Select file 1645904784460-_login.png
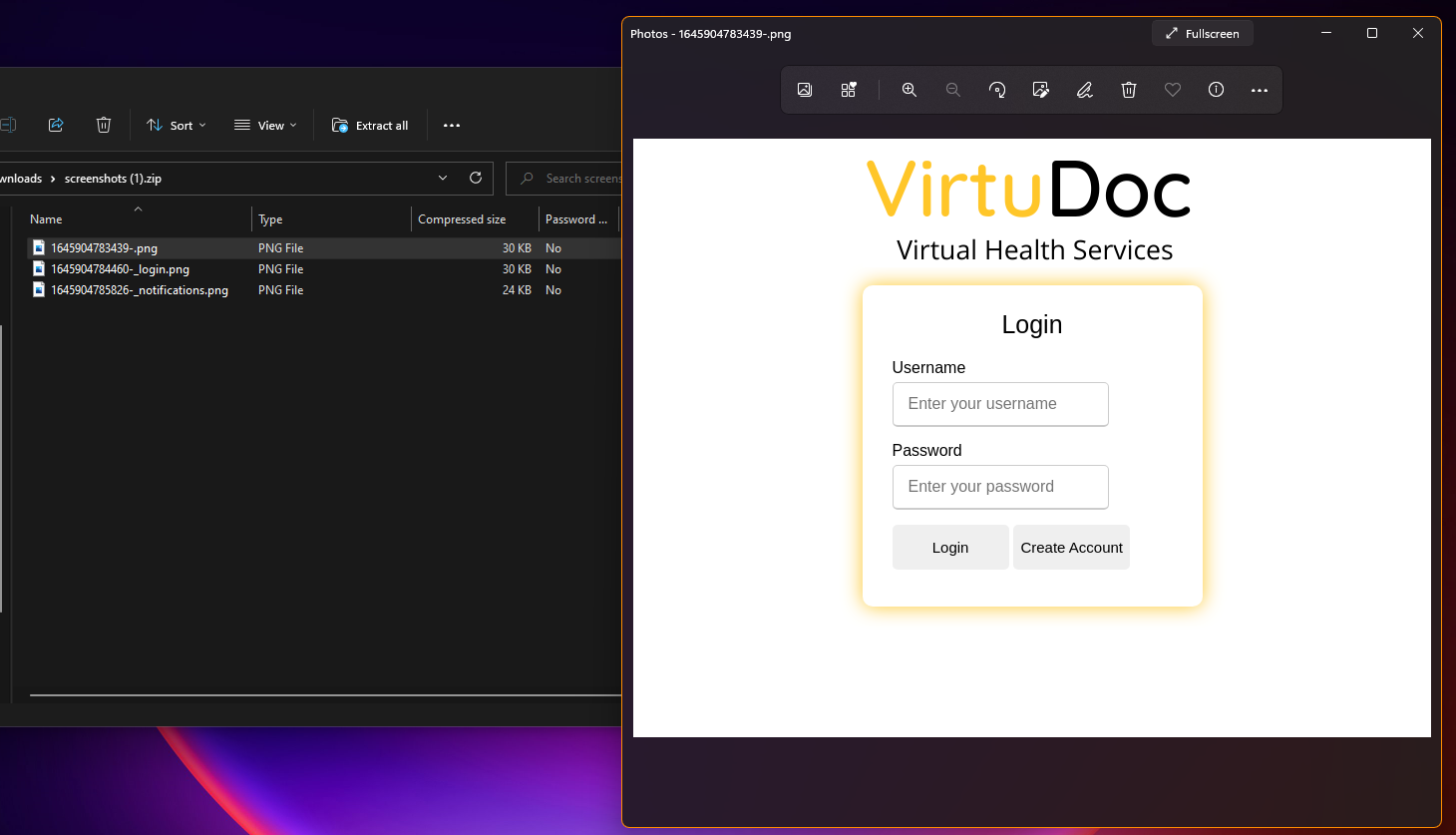 (x=324, y=269)
